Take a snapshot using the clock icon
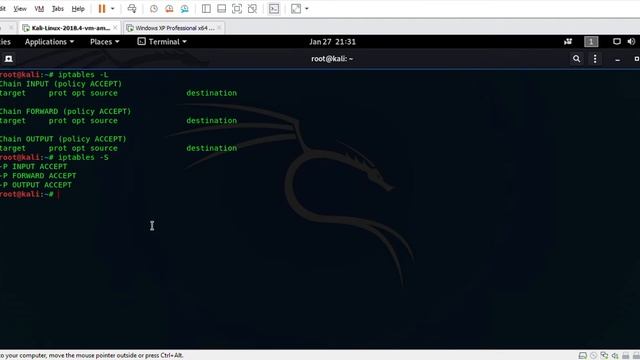640x360 pixels. point(154,9)
